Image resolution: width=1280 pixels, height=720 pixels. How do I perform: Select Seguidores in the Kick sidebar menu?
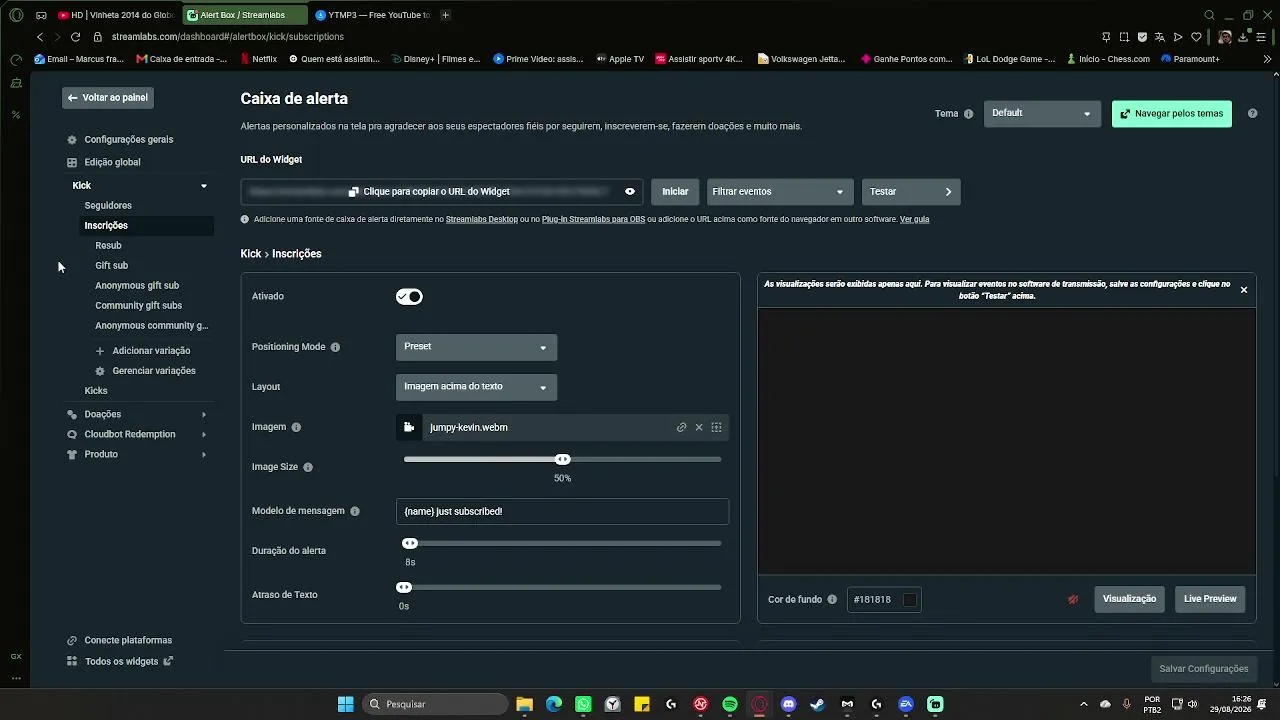click(x=108, y=206)
